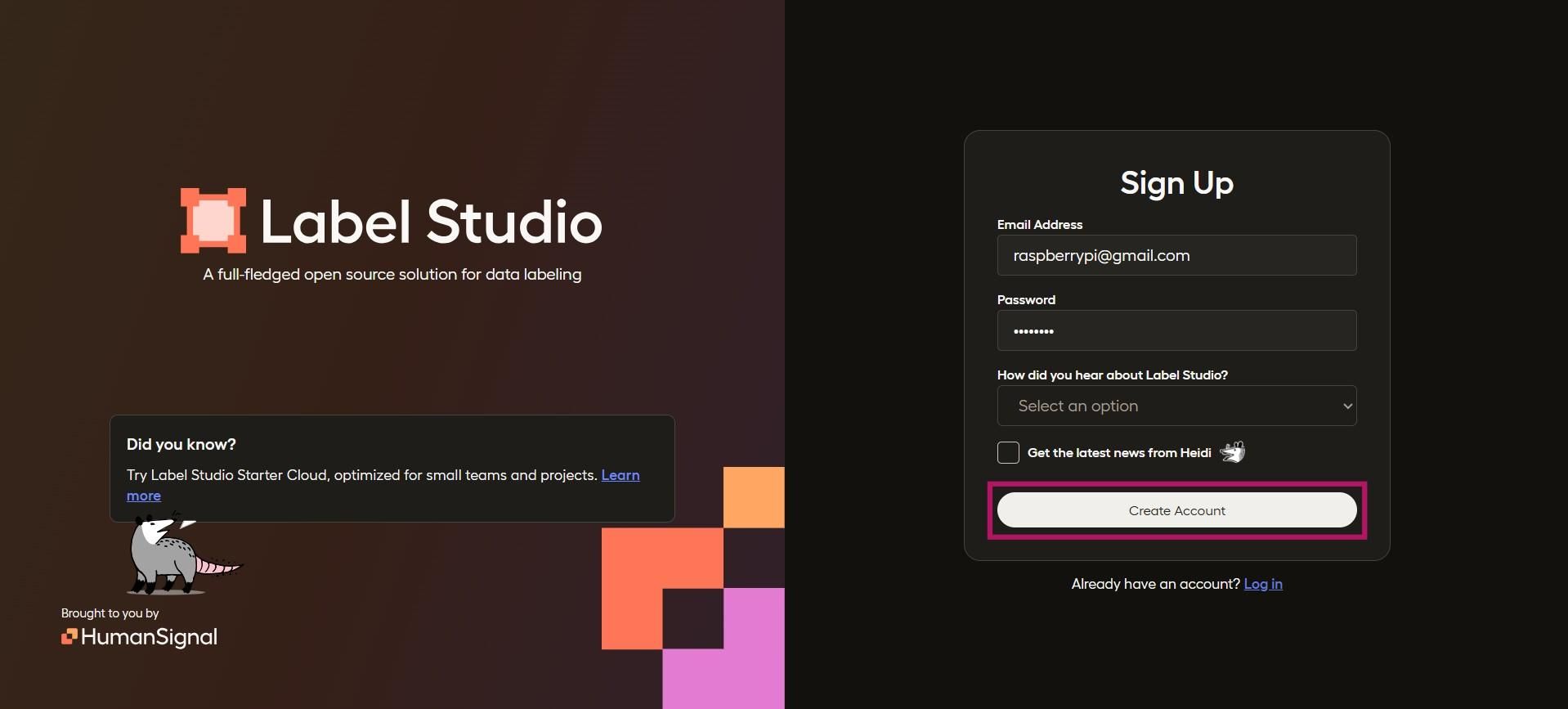Click the 'Sign Up' heading
This screenshot has width=1568, height=709.
[x=1176, y=183]
